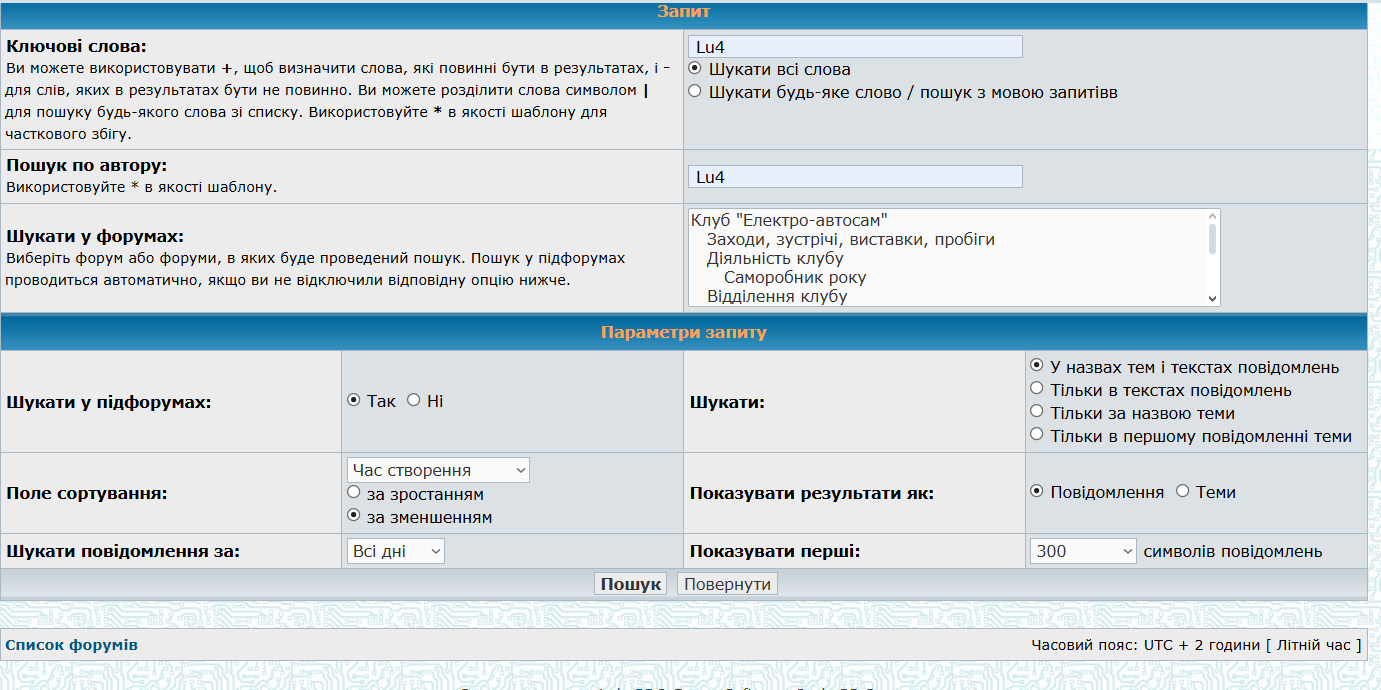Click the keywords search input field
The height and width of the screenshot is (690, 1381).
[855, 47]
